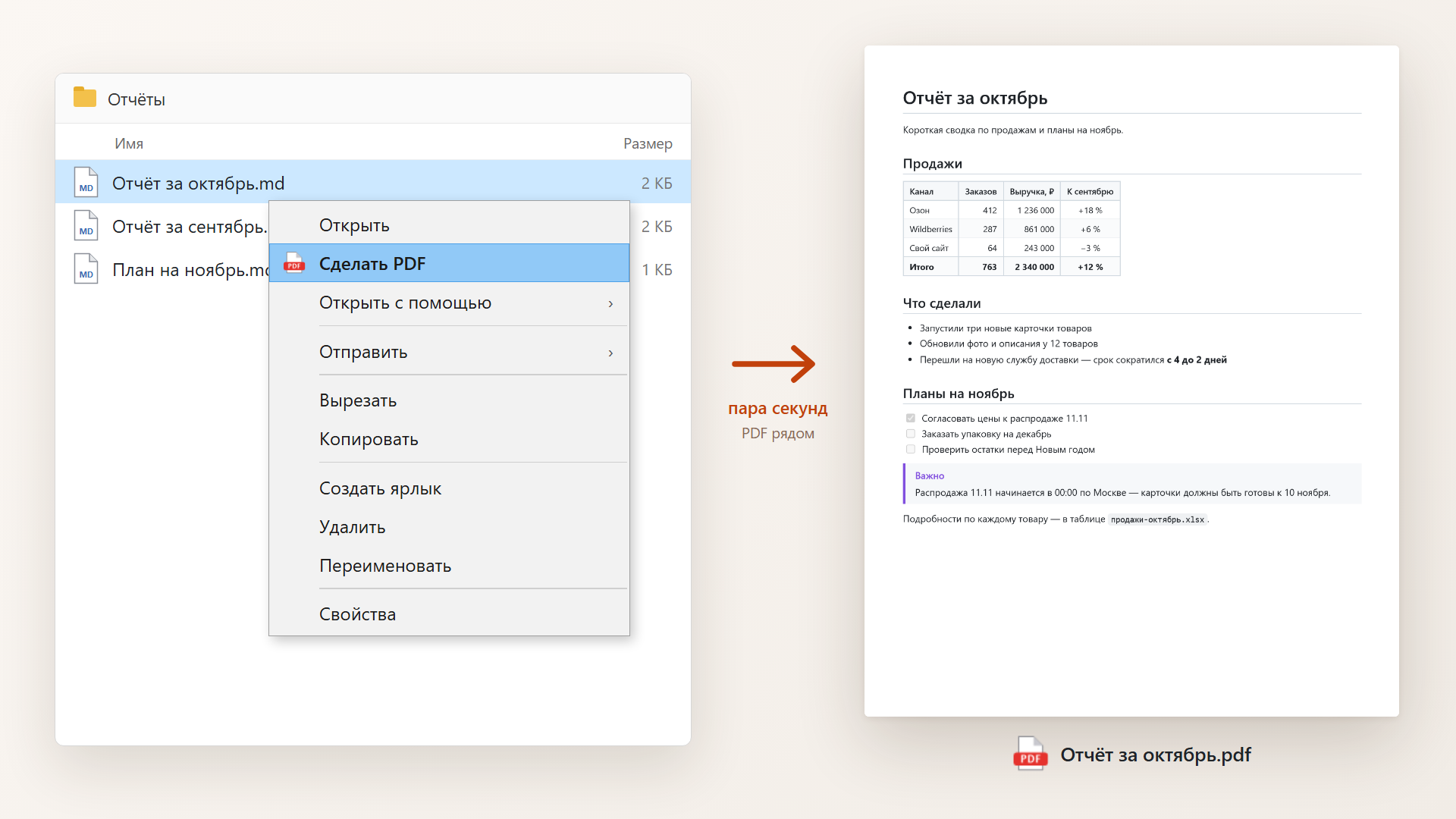Click the Отчёты folder icon
Screen dimensions: 1456x819
click(x=85, y=97)
